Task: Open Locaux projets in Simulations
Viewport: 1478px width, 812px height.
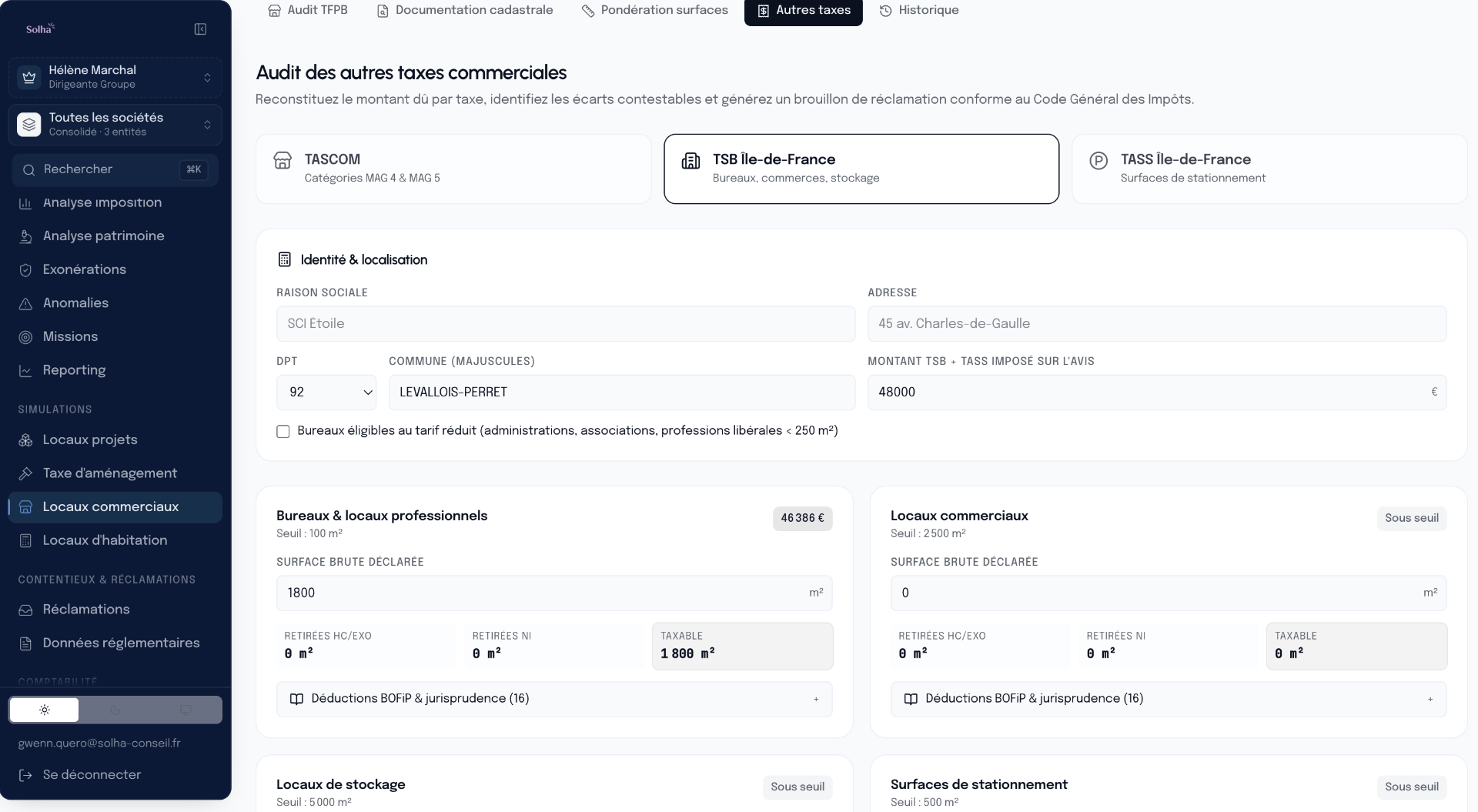Action: tap(115, 440)
